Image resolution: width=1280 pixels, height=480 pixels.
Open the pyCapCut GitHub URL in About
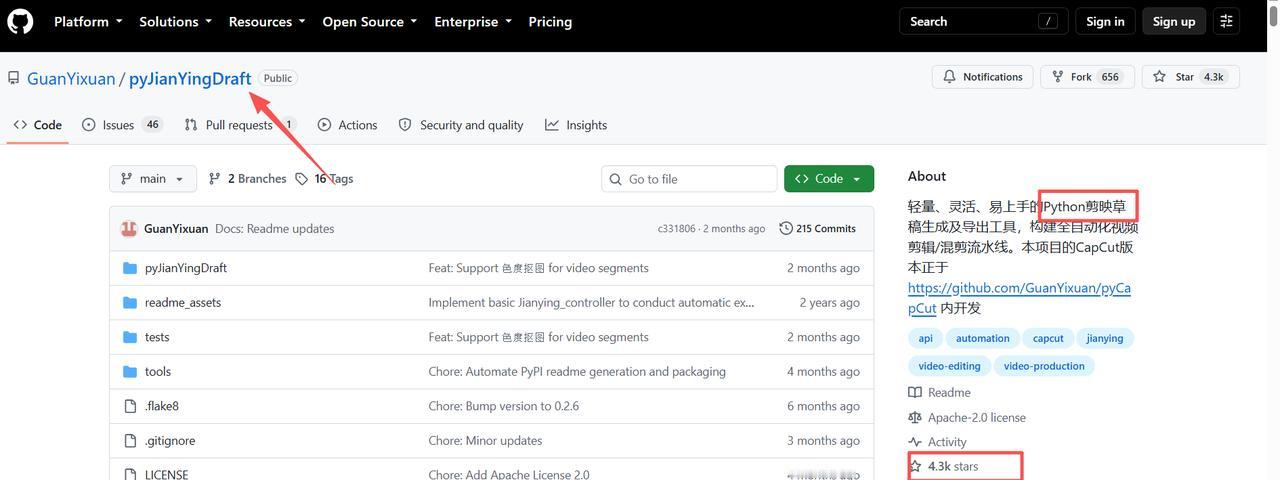1019,298
